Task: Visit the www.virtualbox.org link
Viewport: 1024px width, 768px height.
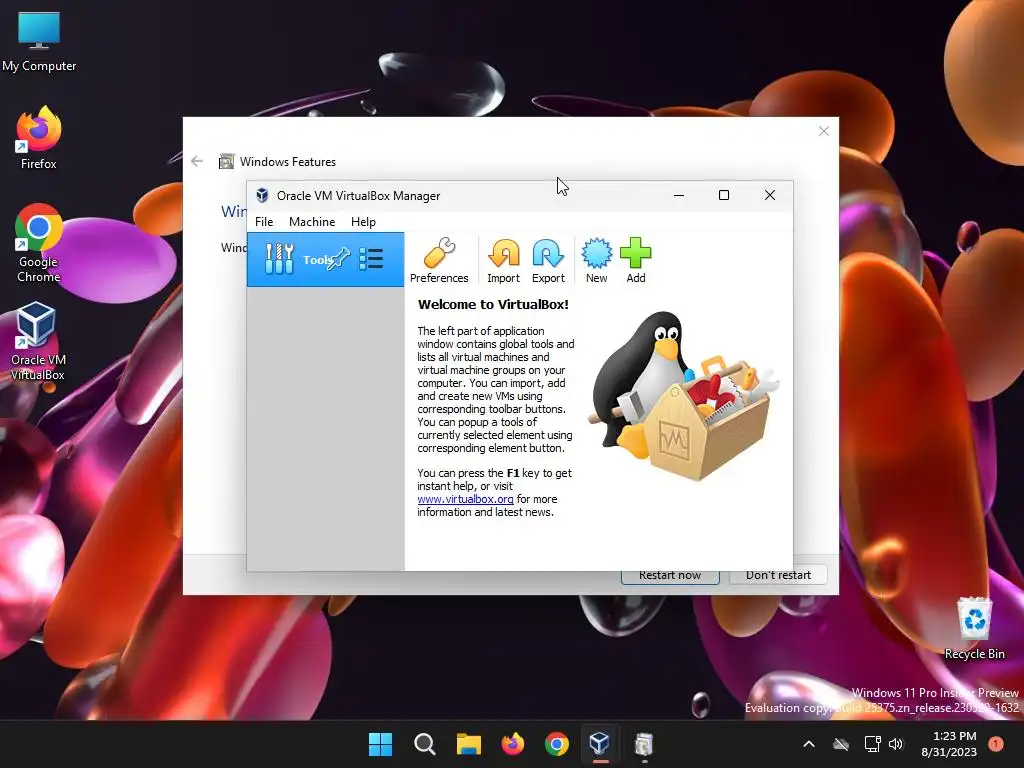Action: tap(465, 499)
